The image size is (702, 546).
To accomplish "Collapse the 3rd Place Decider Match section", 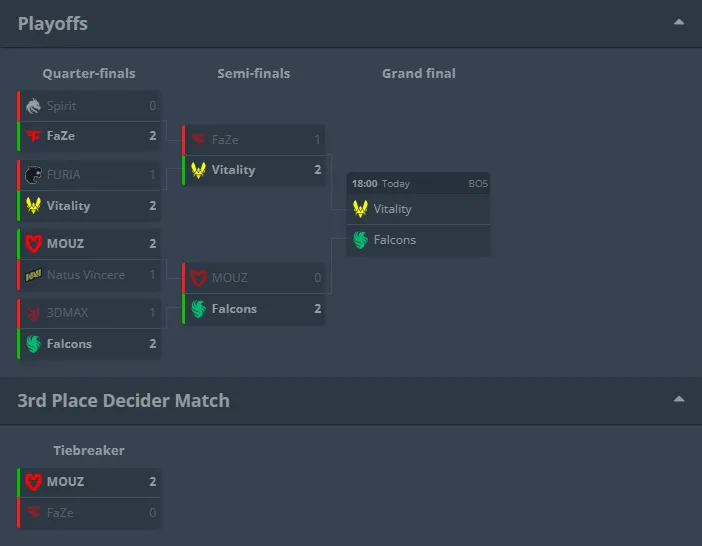I will [679, 399].
